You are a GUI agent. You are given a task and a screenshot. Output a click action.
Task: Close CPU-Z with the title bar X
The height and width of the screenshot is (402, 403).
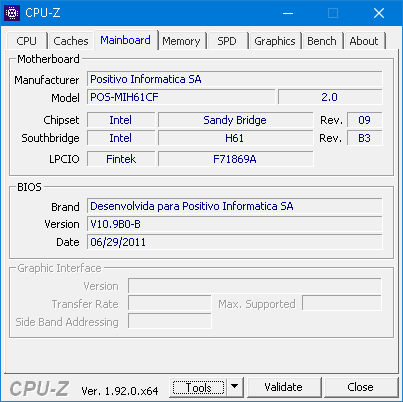(379, 13)
